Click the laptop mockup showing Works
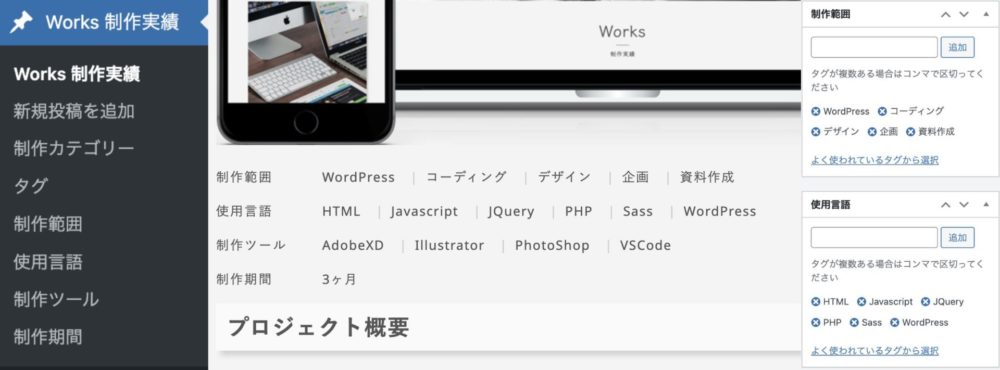The image size is (1000, 370). (598, 54)
